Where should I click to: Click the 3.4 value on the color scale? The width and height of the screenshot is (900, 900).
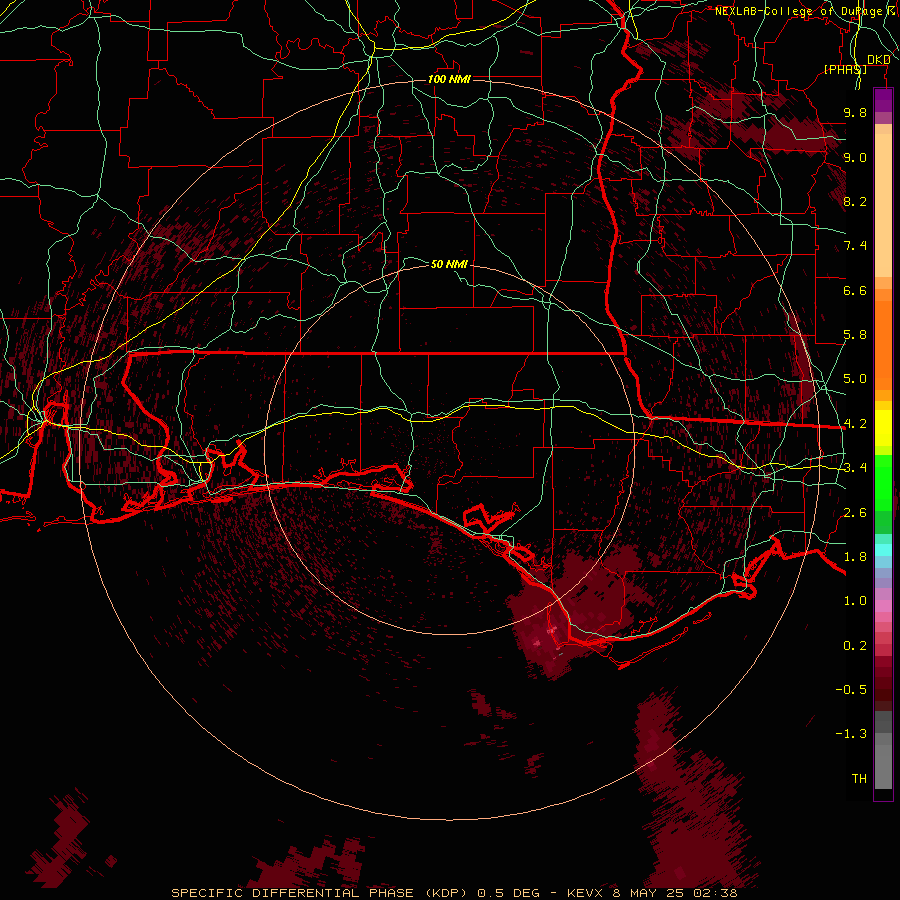[x=855, y=468]
